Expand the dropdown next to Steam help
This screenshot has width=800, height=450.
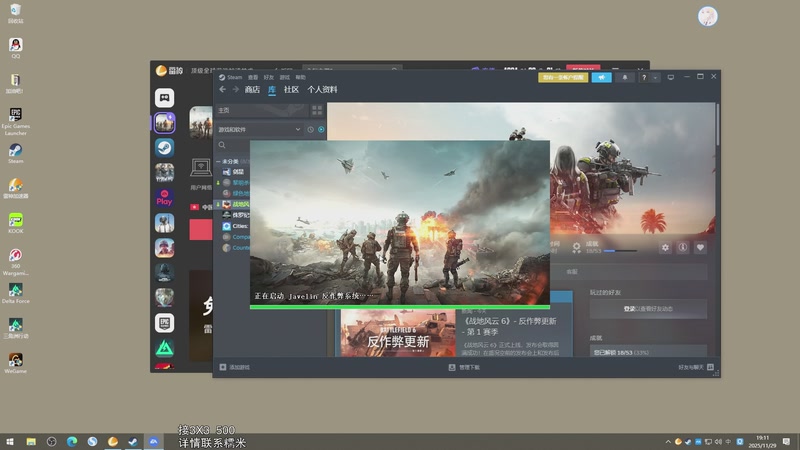[655, 78]
